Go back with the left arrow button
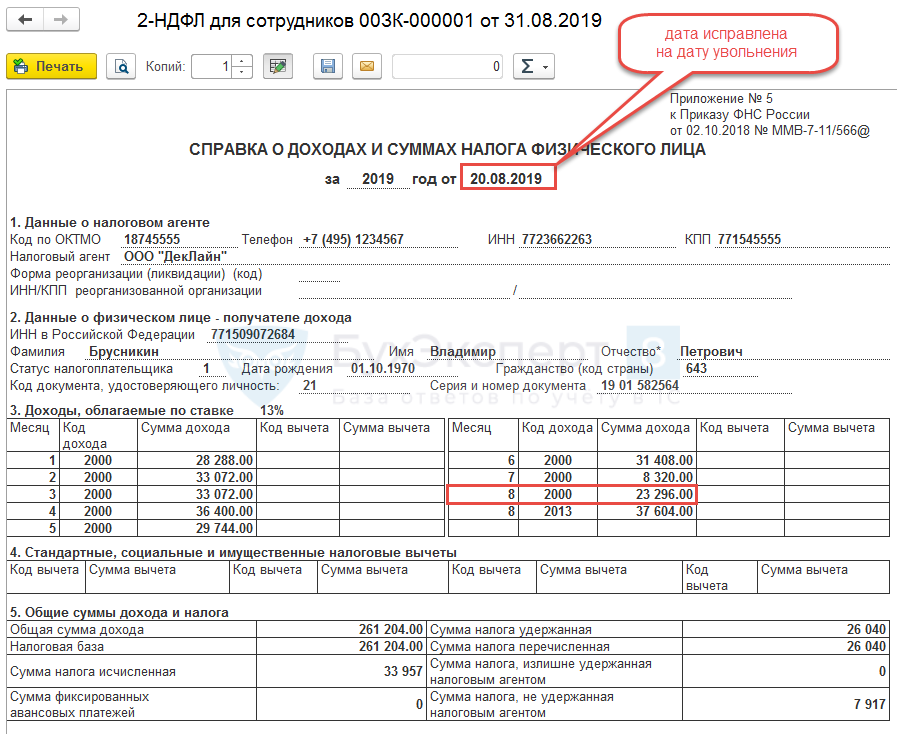Image resolution: width=897 pixels, height=734 pixels. 25,20
